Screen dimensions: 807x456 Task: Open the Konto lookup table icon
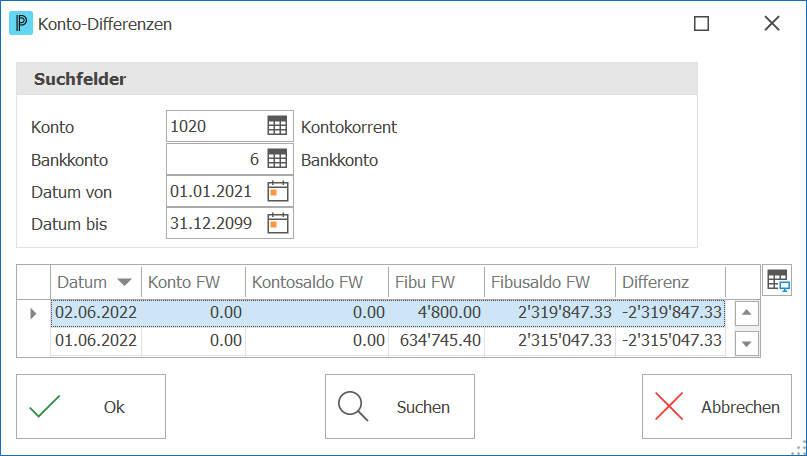(x=277, y=126)
